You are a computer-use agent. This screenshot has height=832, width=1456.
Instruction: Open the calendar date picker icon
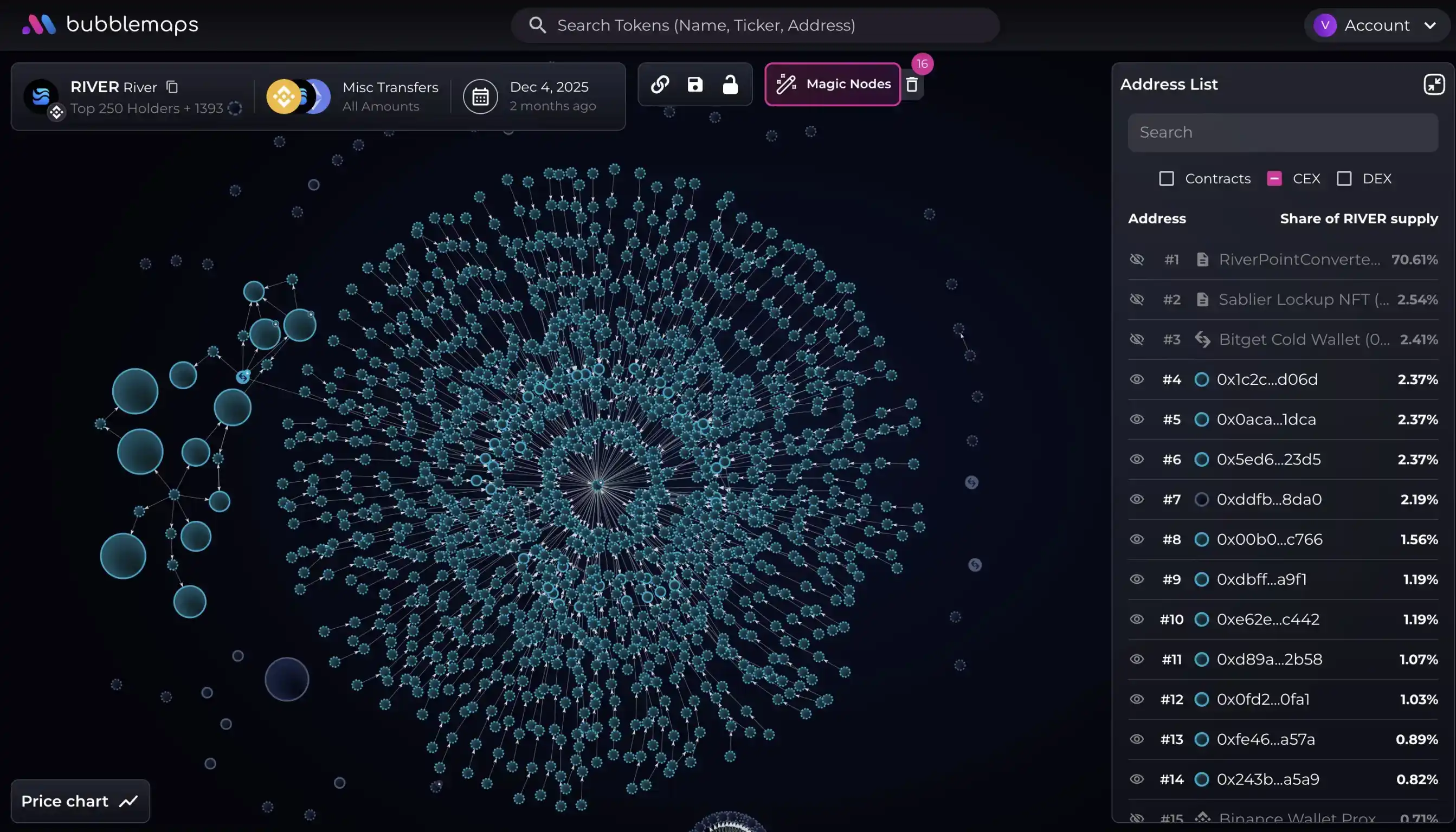(480, 97)
